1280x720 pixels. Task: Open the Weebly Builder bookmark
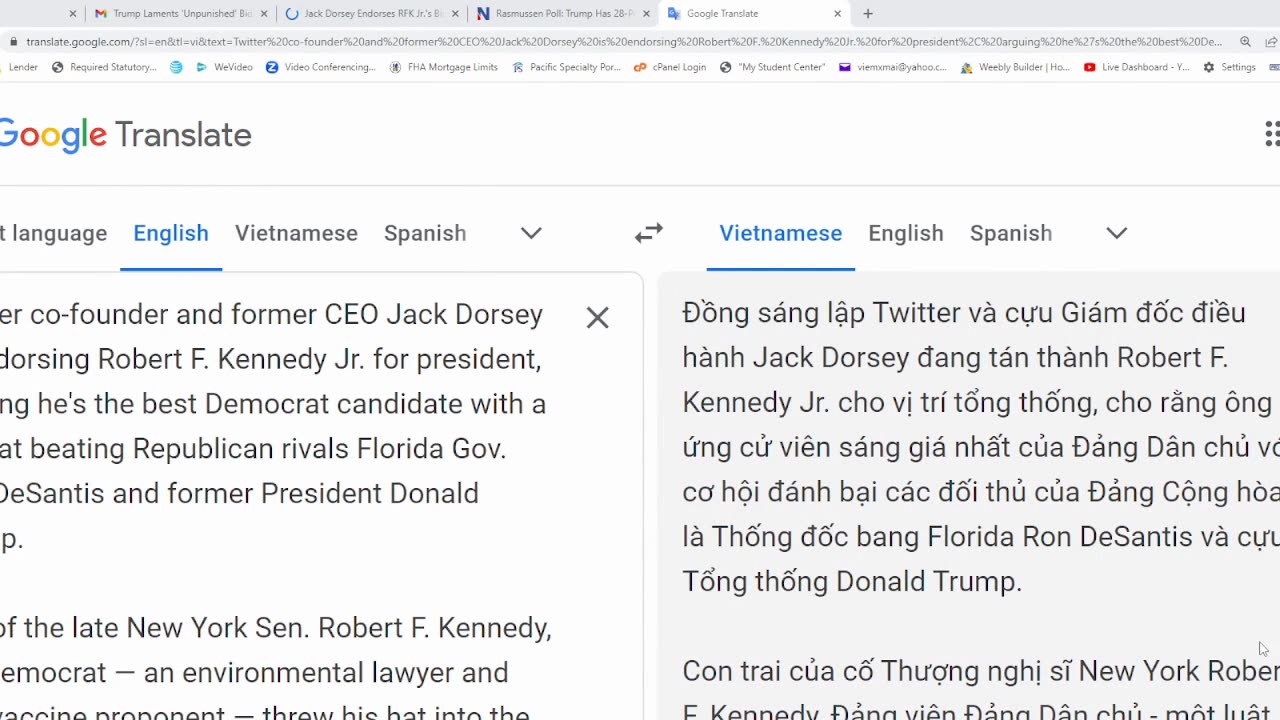click(x=1015, y=67)
